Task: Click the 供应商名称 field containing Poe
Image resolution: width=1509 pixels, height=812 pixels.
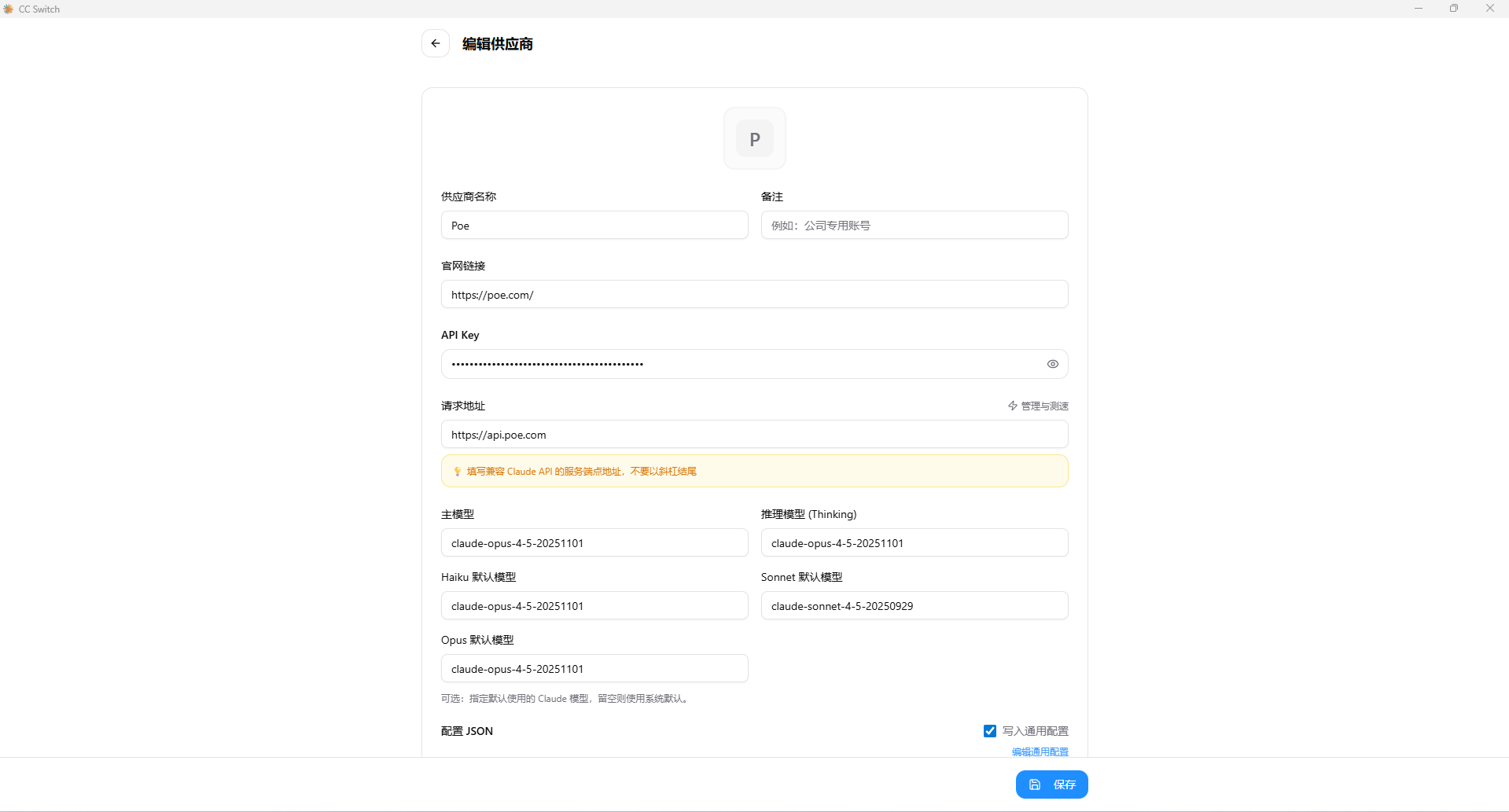Action: point(594,225)
